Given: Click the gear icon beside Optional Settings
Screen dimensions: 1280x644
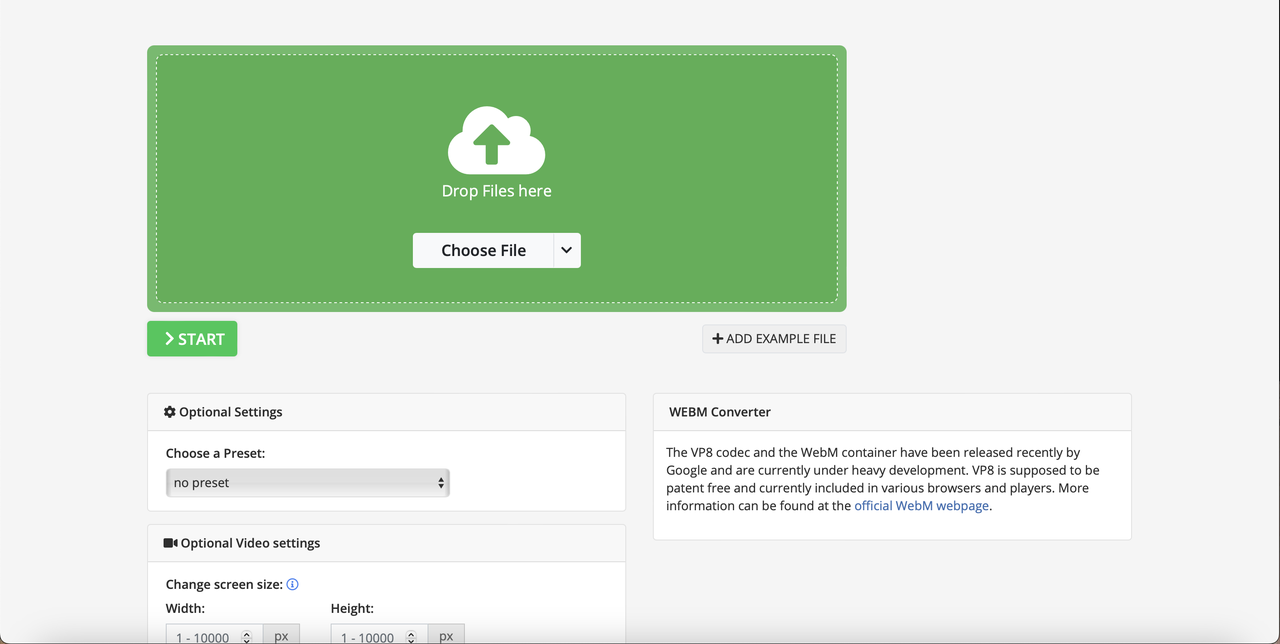Looking at the screenshot, I should 169,412.
